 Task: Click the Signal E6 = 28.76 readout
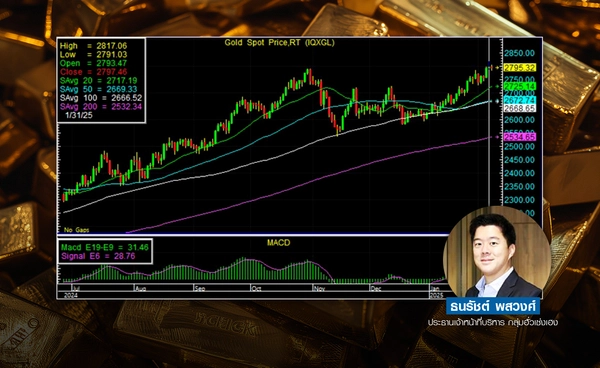(x=98, y=256)
